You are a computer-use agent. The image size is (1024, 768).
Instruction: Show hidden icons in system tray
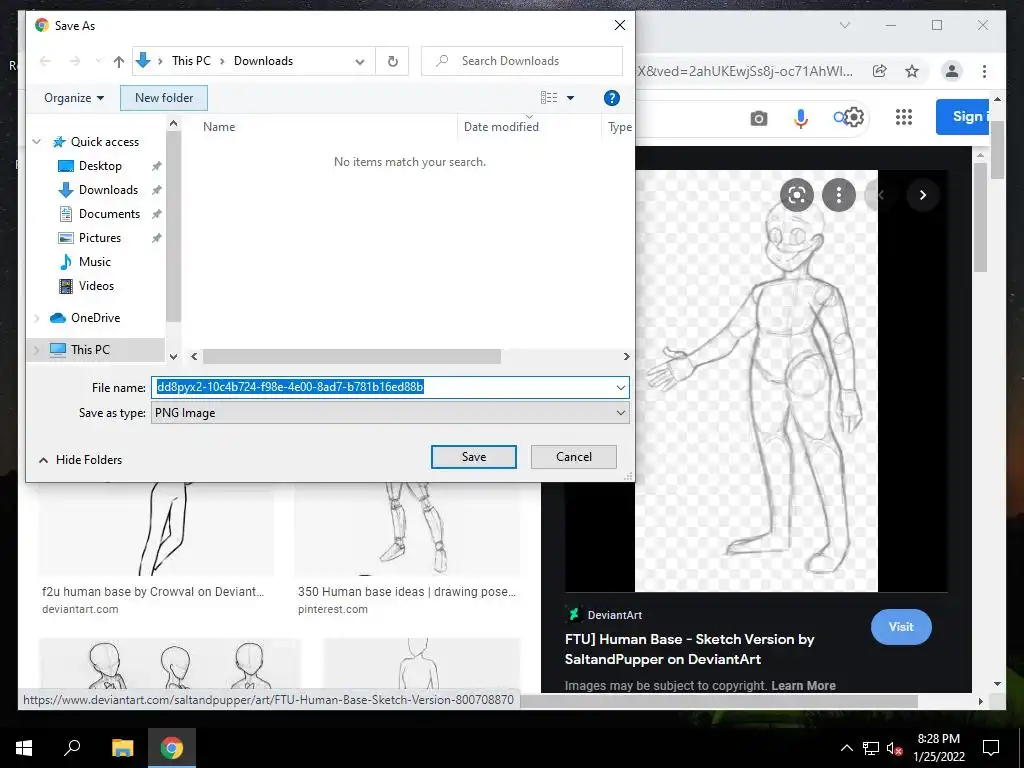[846, 748]
